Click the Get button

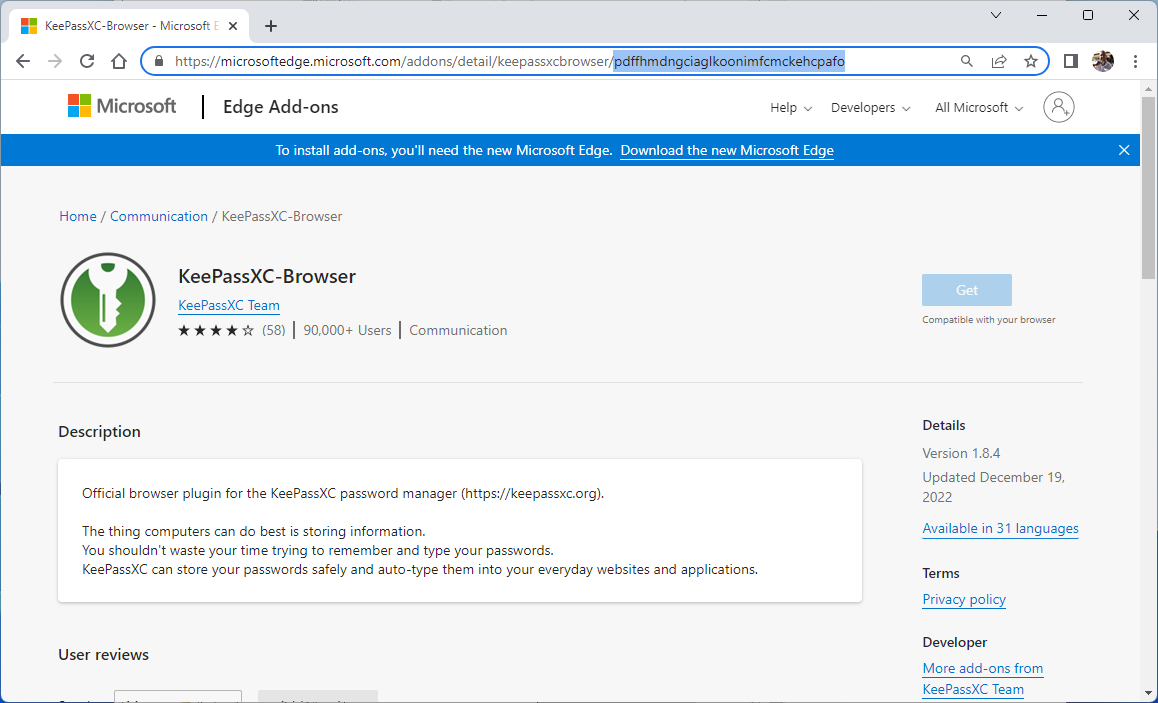coord(966,289)
